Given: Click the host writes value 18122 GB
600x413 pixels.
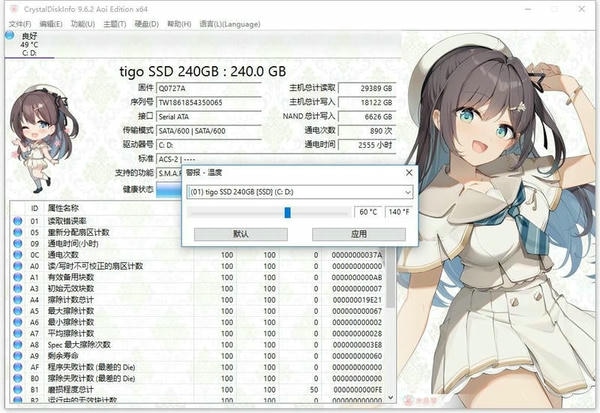Looking at the screenshot, I should pyautogui.click(x=367, y=103).
